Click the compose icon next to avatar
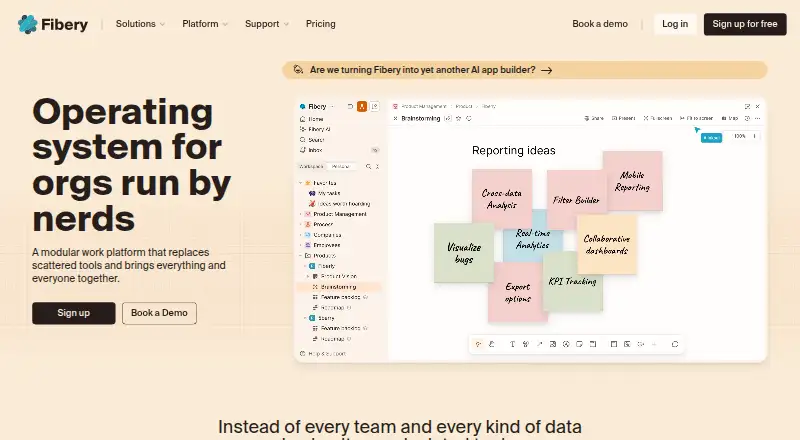 pyautogui.click(x=374, y=107)
